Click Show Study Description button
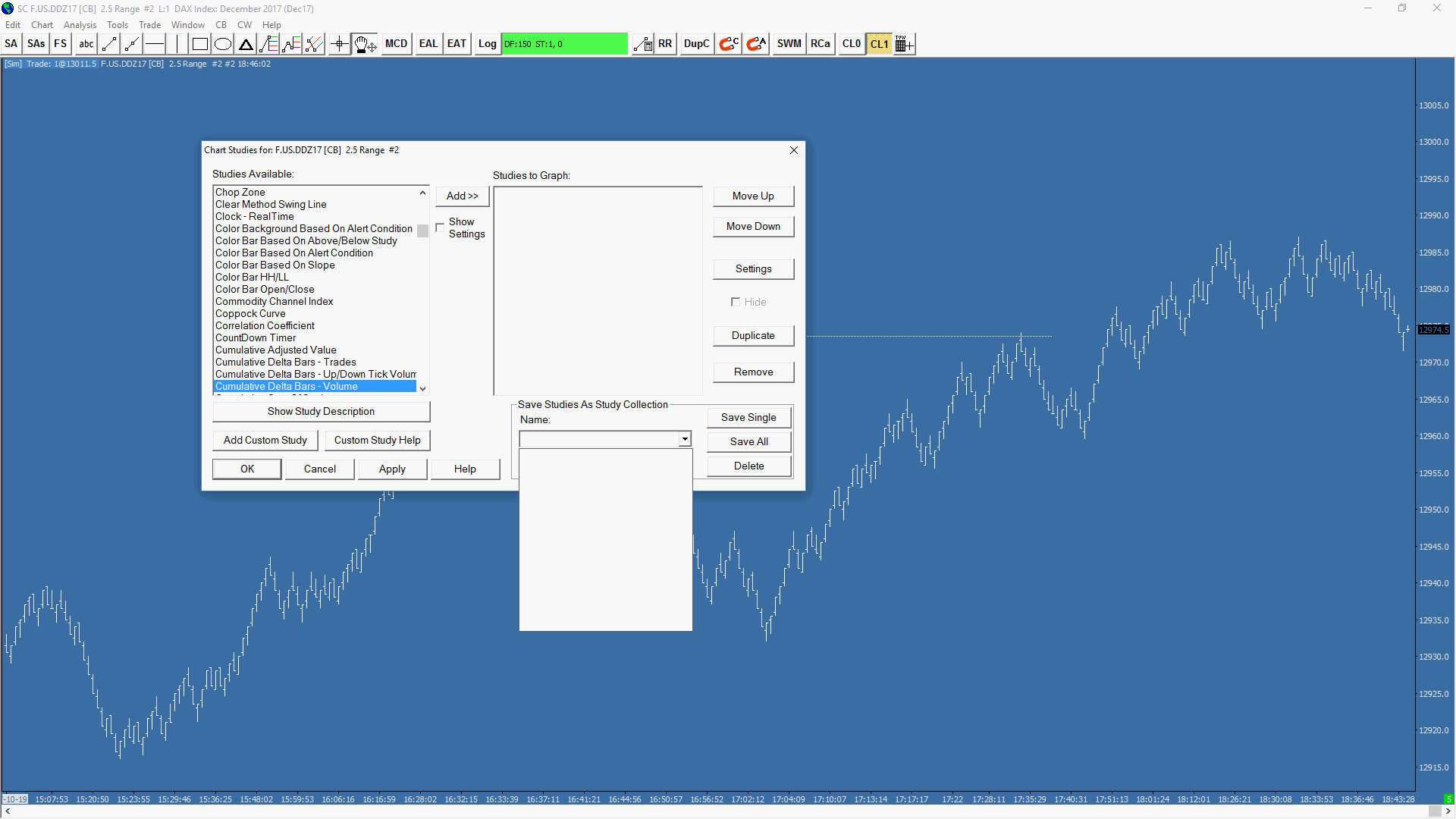The height and width of the screenshot is (819, 1456). (x=321, y=411)
